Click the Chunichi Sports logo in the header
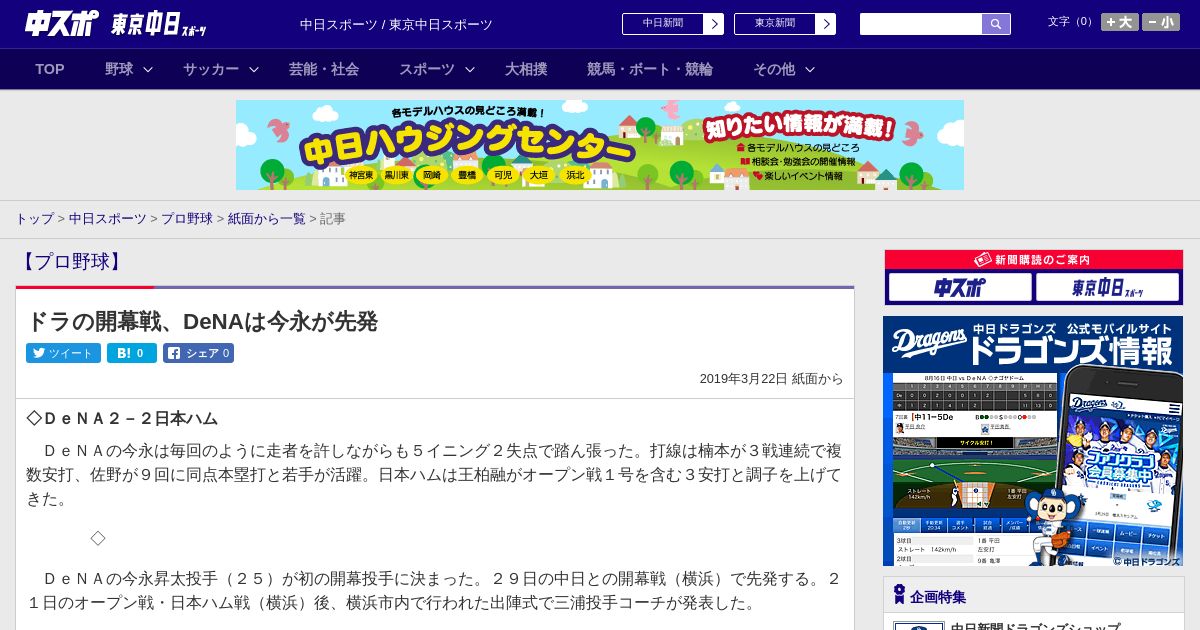Screen dimensions: 1200x630 click(62, 24)
